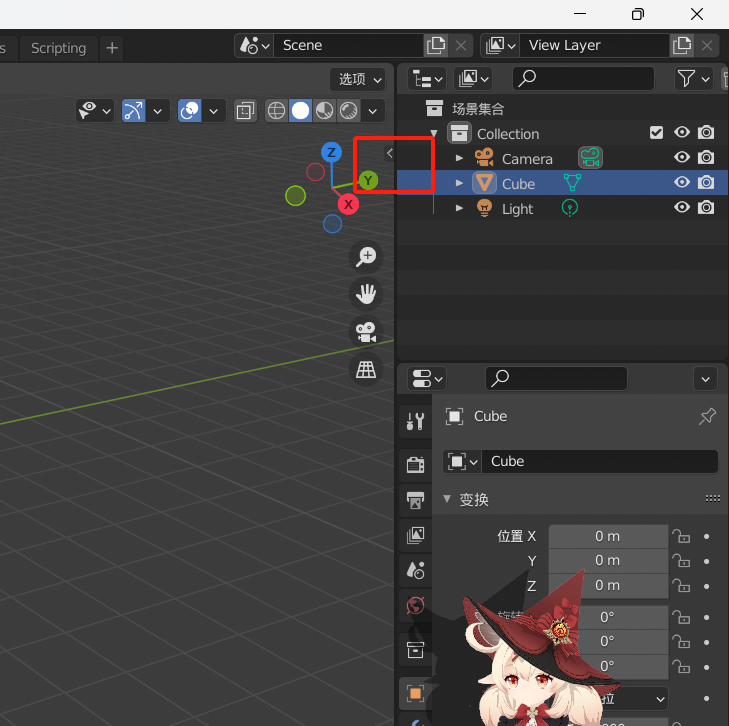Open the outliner filter dropdown
Viewport: 729px width, 726px height.
pyautogui.click(x=693, y=79)
